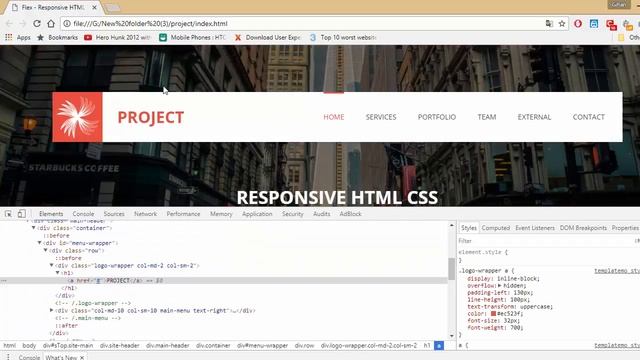Open the Styles sidebar tab
Screen dimensions: 640x360
[x=469, y=228]
